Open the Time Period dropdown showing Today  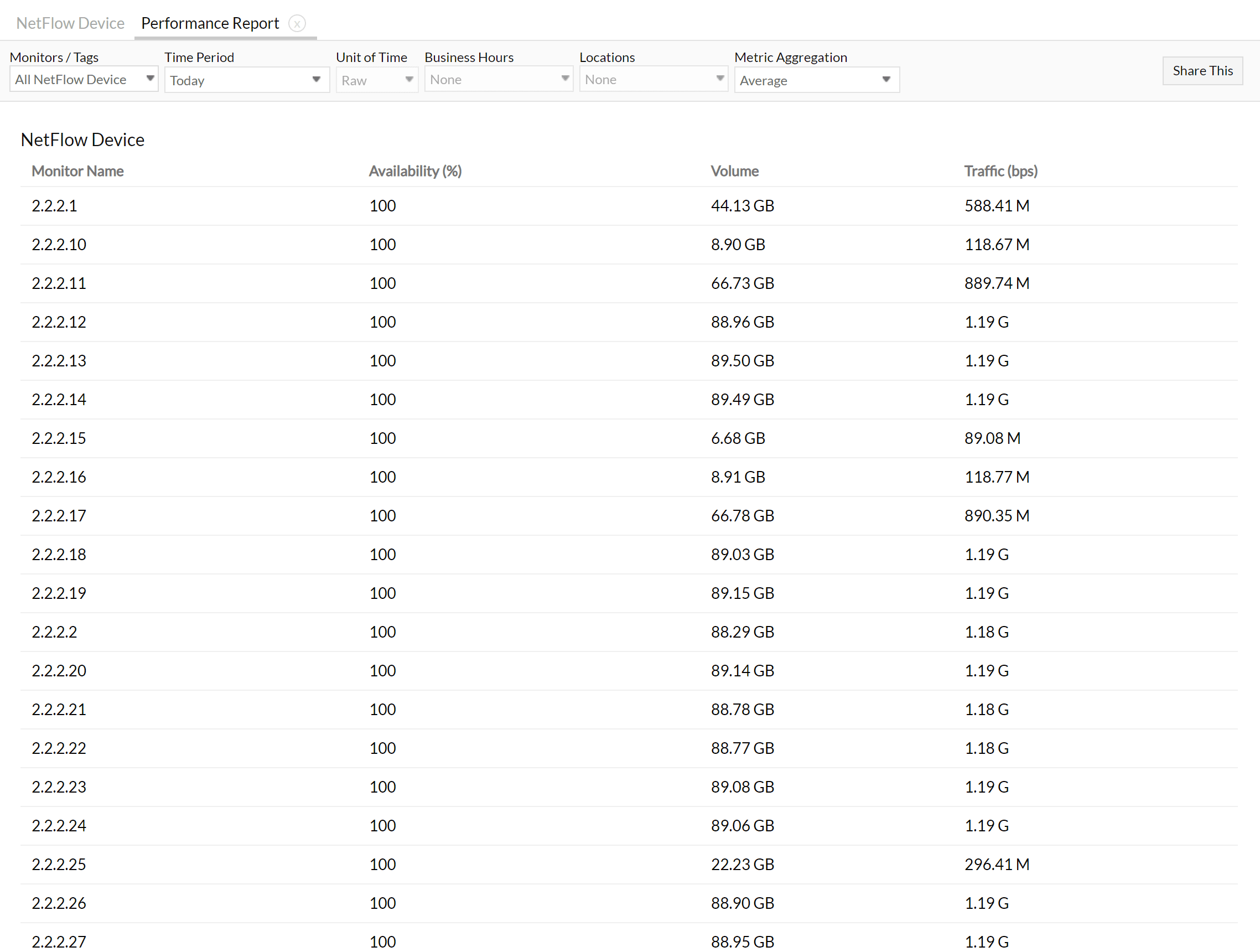coord(247,80)
